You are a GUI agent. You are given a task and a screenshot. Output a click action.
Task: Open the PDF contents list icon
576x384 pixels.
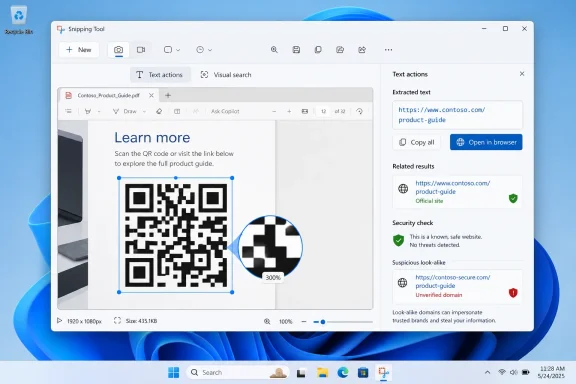[68, 111]
